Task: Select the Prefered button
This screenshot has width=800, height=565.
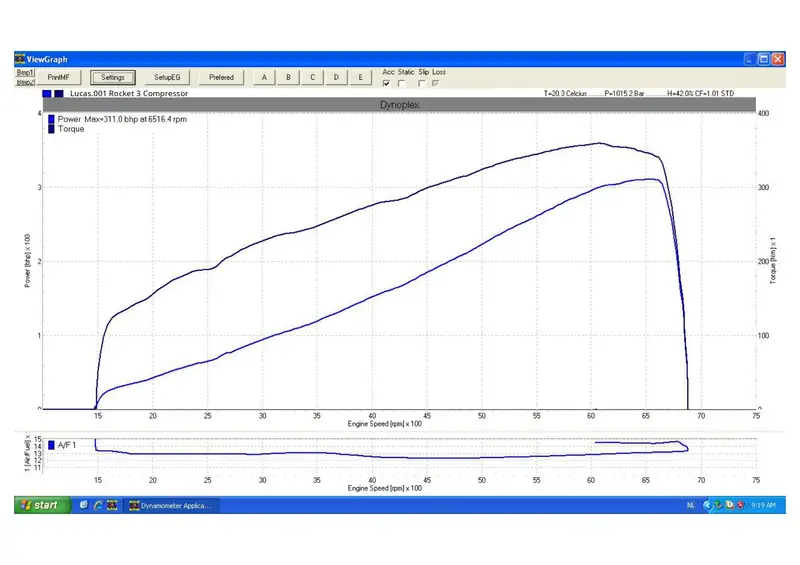Action: [221, 77]
